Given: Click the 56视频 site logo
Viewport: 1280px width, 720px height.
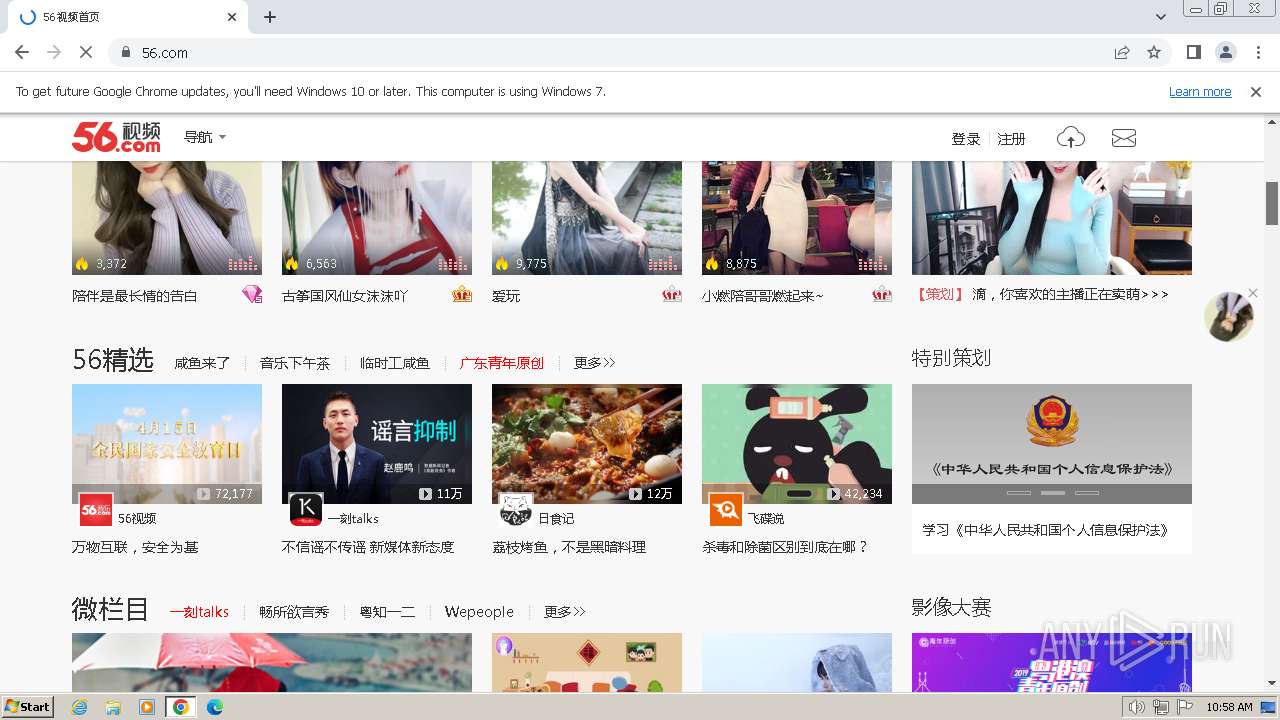Looking at the screenshot, I should click(x=116, y=137).
